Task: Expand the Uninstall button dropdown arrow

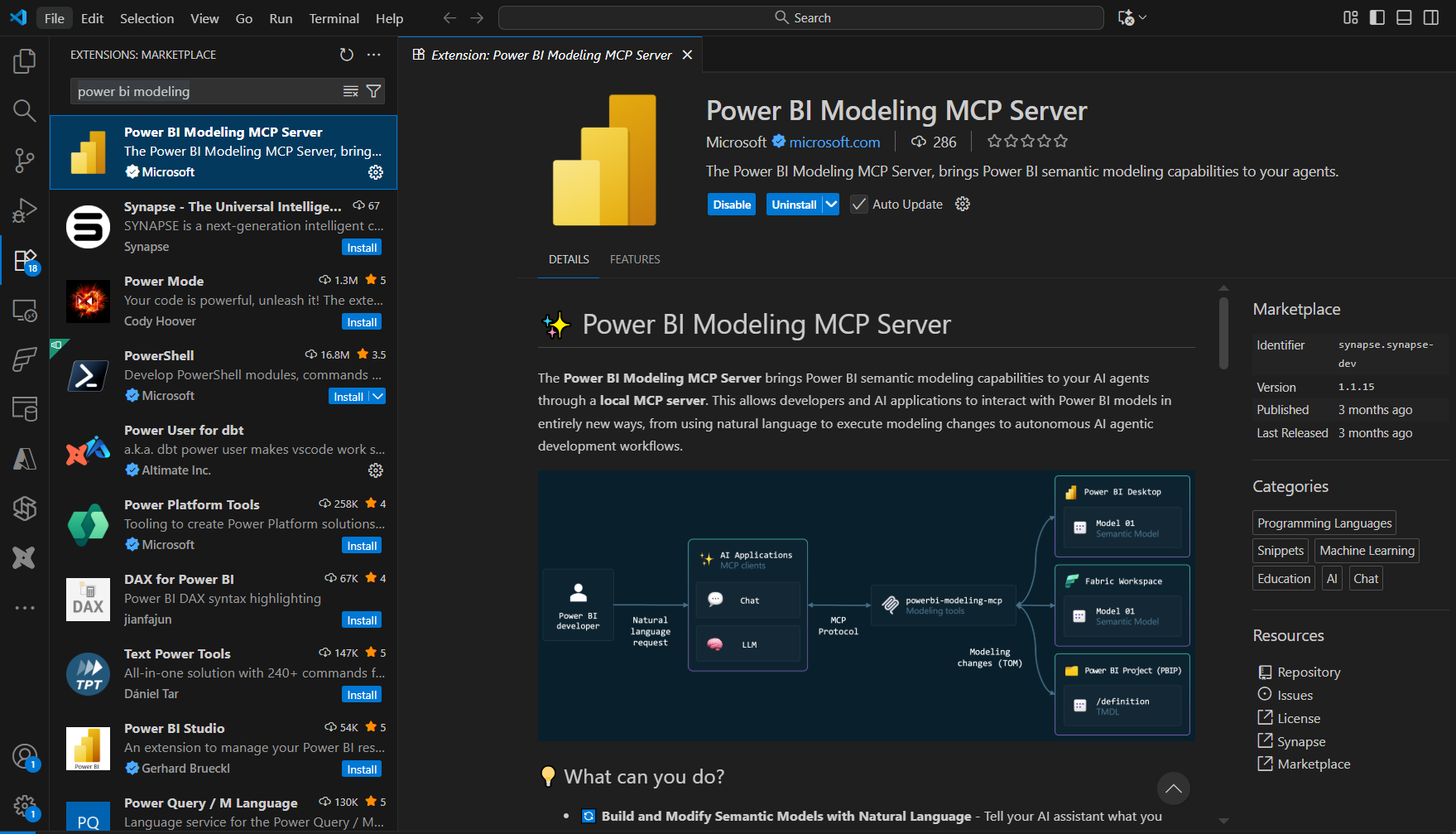Action: coord(831,205)
